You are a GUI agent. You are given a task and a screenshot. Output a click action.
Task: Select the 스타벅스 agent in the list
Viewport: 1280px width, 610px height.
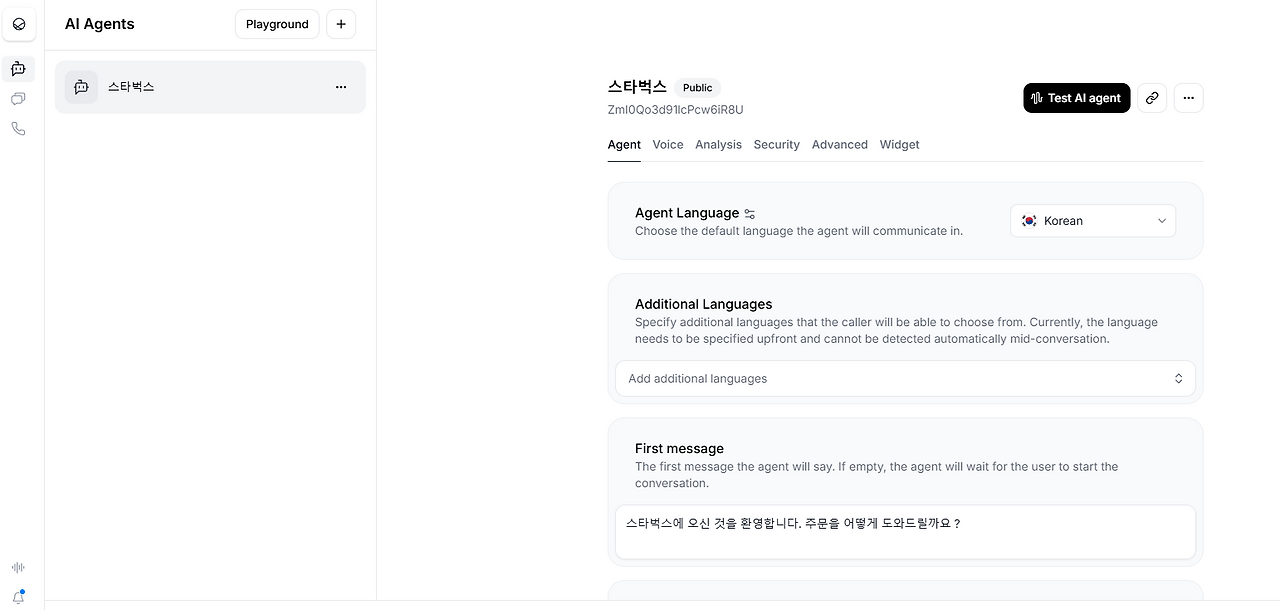210,87
